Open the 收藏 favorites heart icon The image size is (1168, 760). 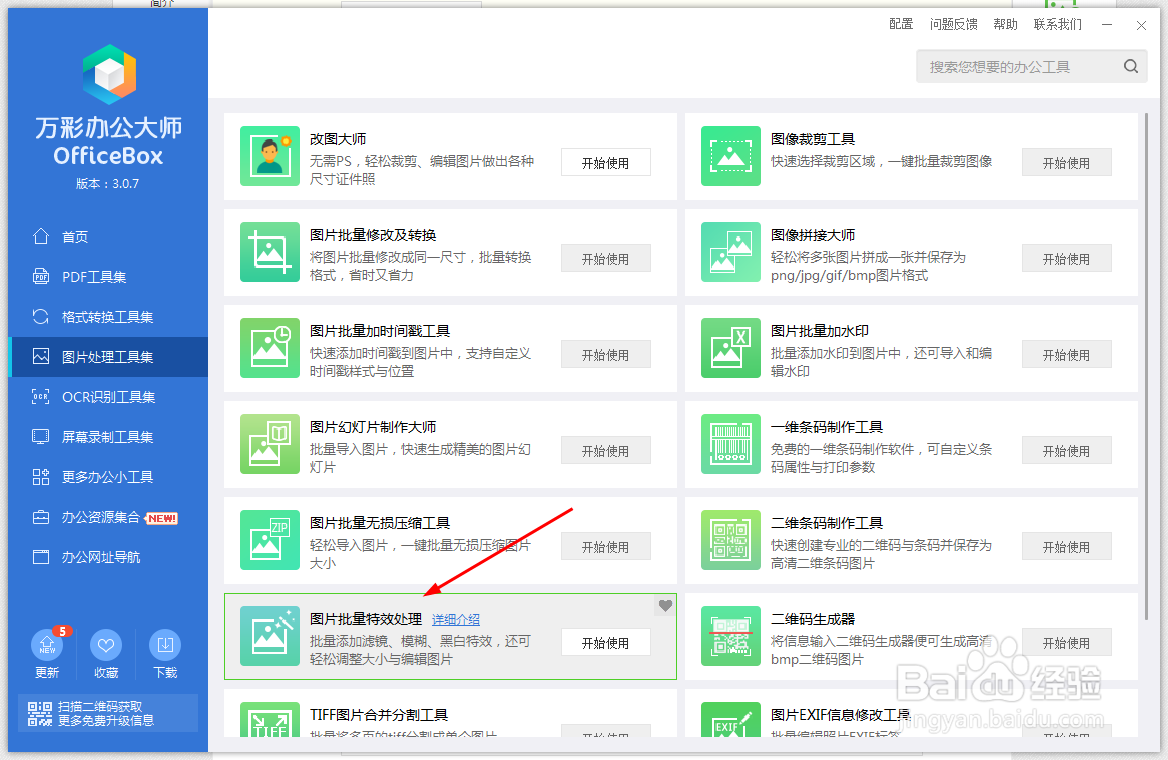point(106,645)
